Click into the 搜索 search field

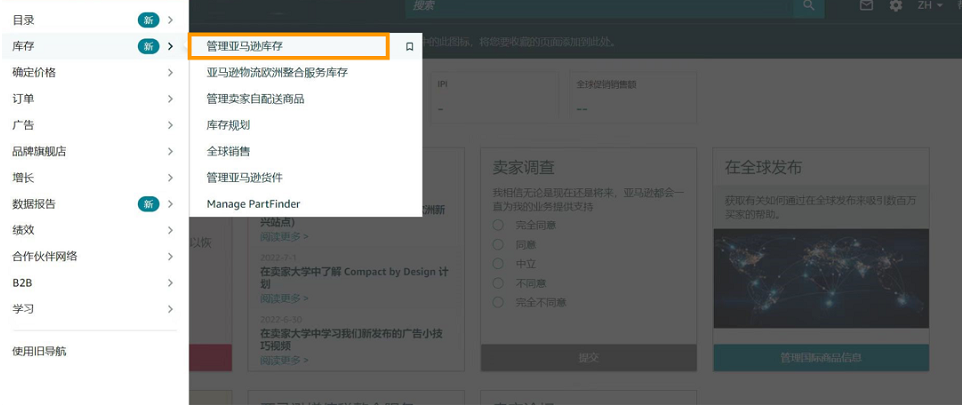pyautogui.click(x=600, y=6)
